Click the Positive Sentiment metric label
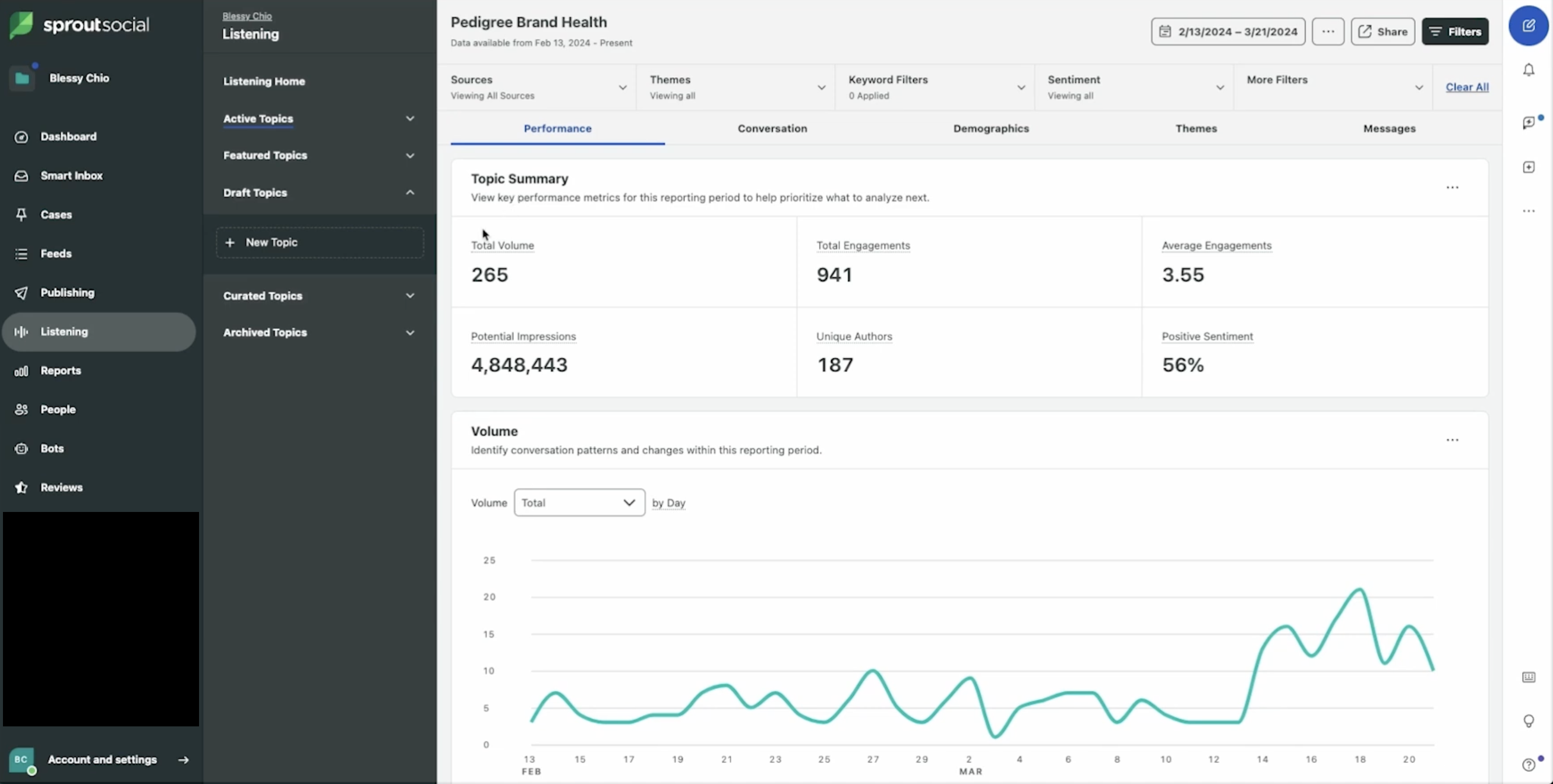1553x784 pixels. [1207, 336]
